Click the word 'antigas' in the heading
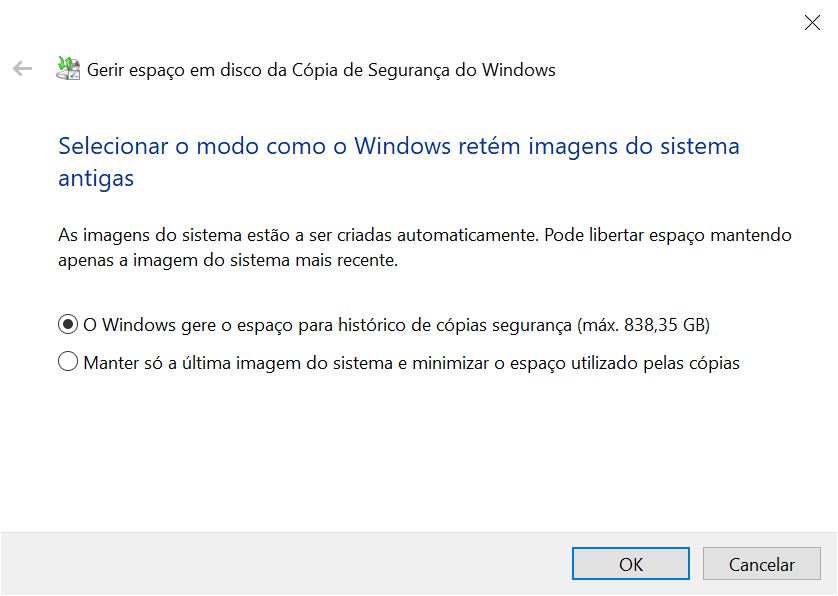 click(x=96, y=179)
